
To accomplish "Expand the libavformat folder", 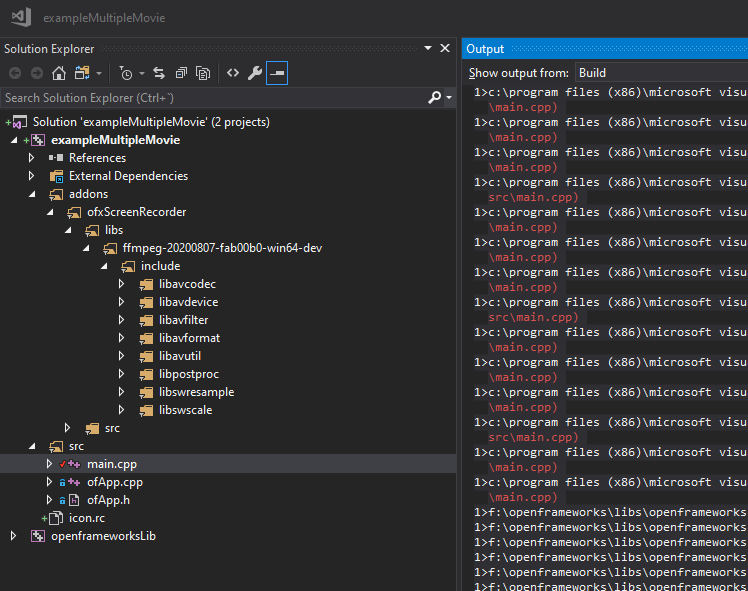I will click(x=121, y=338).
